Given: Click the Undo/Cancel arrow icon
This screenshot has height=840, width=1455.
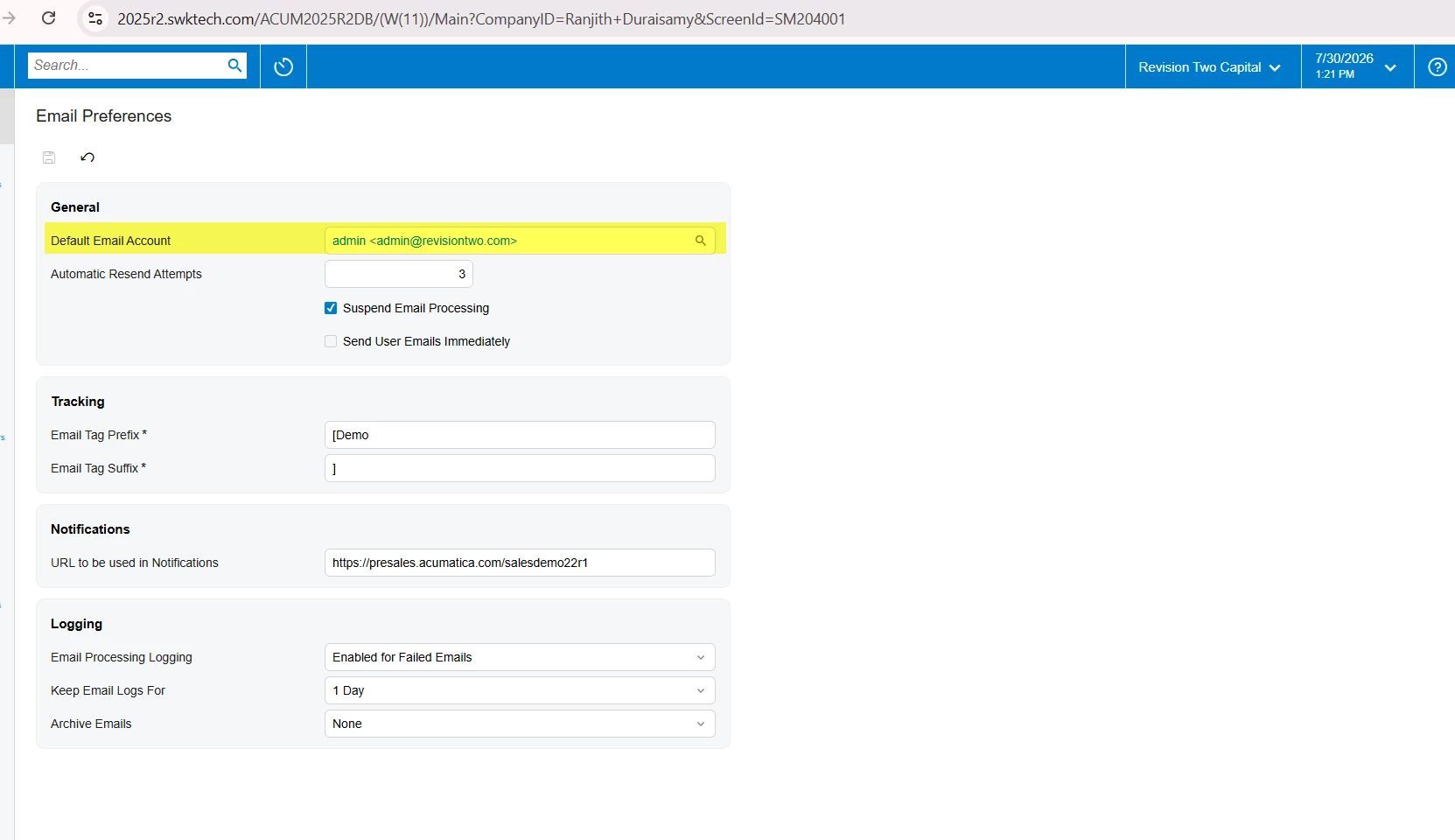Looking at the screenshot, I should pyautogui.click(x=87, y=157).
